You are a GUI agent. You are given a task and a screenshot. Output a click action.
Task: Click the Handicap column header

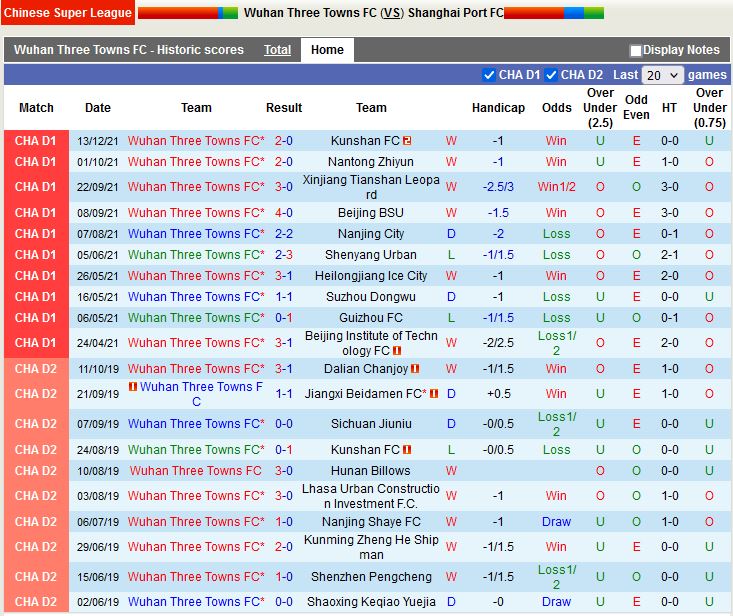click(498, 108)
